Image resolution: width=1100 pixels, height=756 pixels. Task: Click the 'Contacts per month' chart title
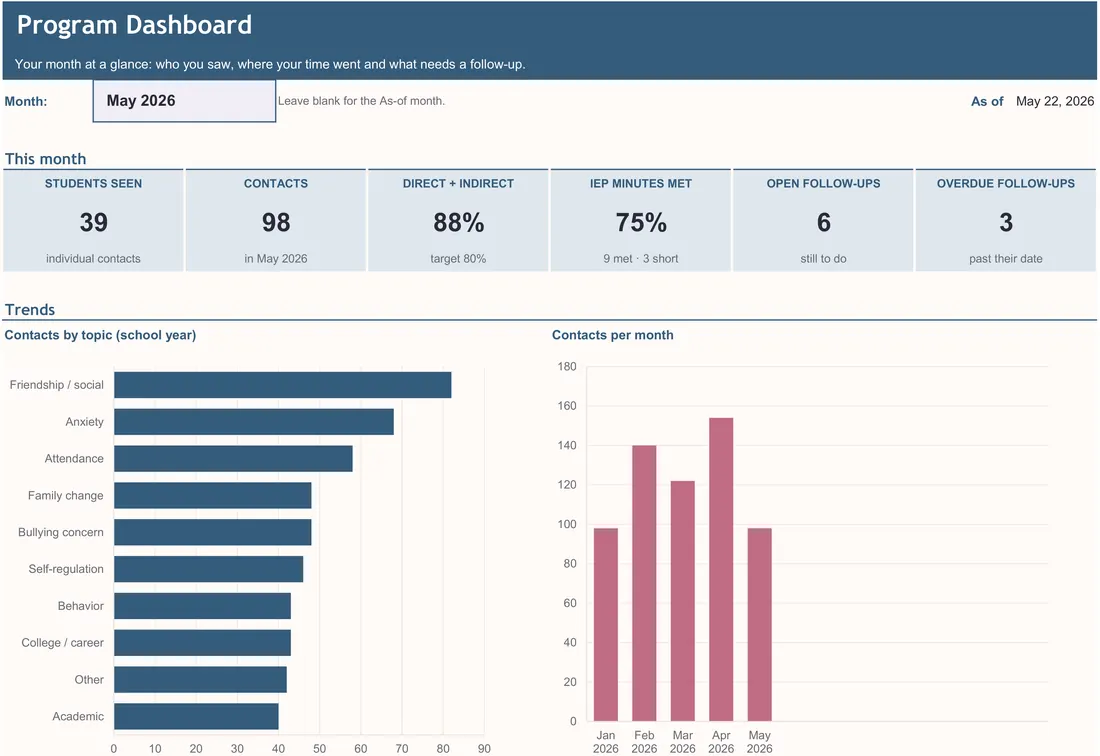coord(612,335)
